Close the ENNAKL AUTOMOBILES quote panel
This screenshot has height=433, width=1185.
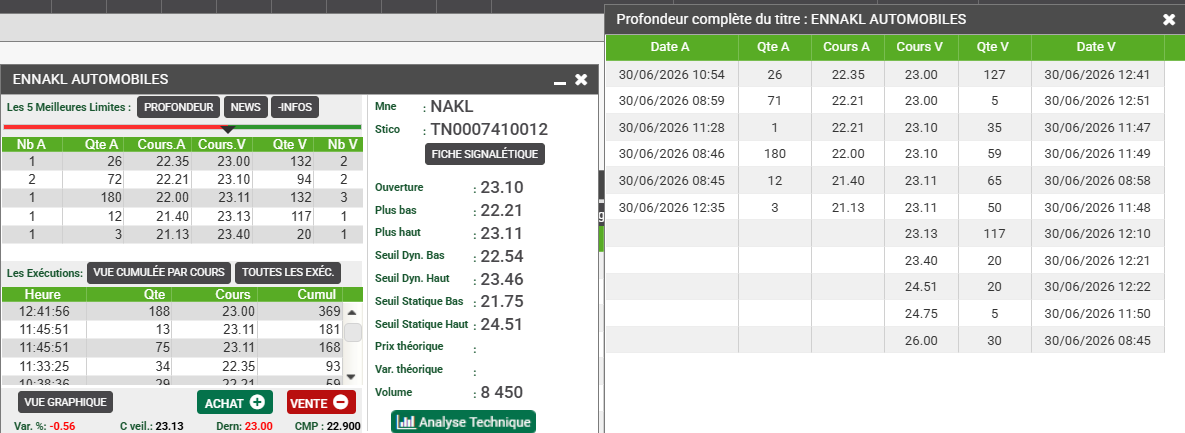[581, 79]
